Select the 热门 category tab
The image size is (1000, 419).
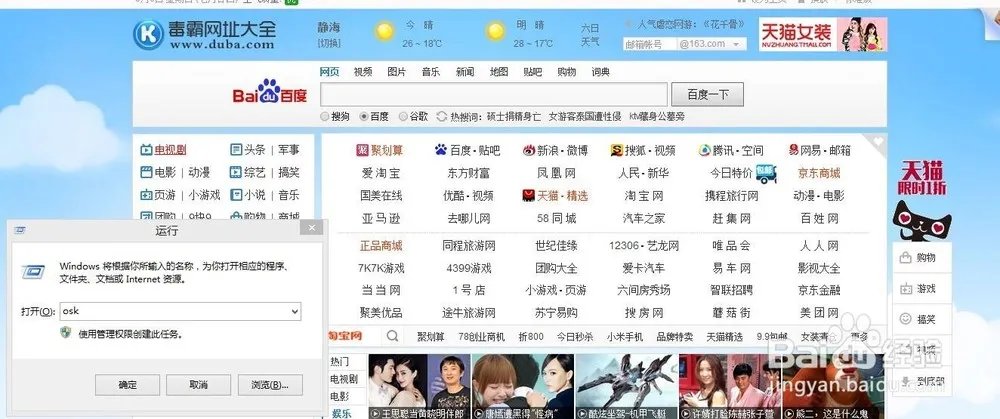tap(340, 362)
